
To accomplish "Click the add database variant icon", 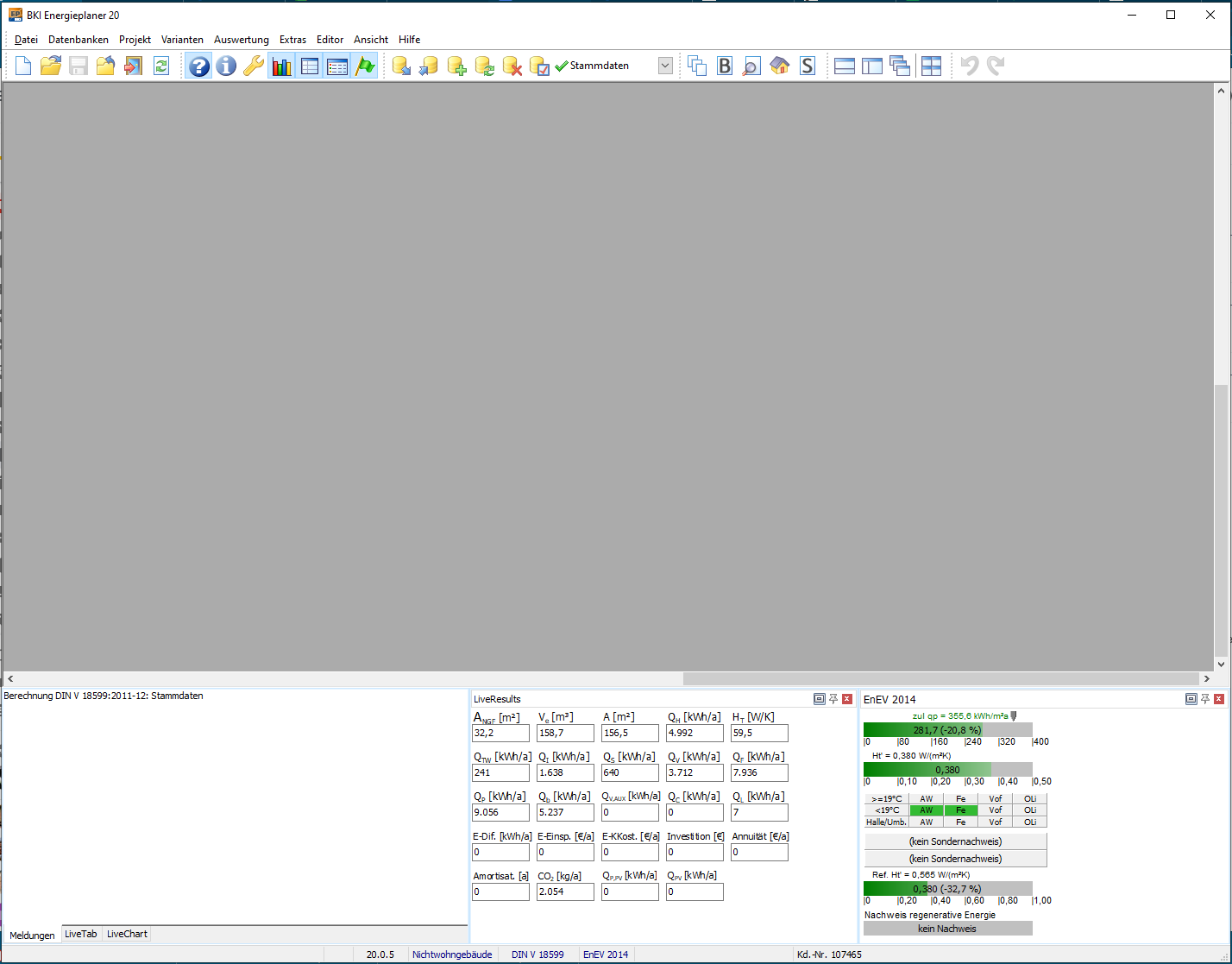I will (457, 66).
